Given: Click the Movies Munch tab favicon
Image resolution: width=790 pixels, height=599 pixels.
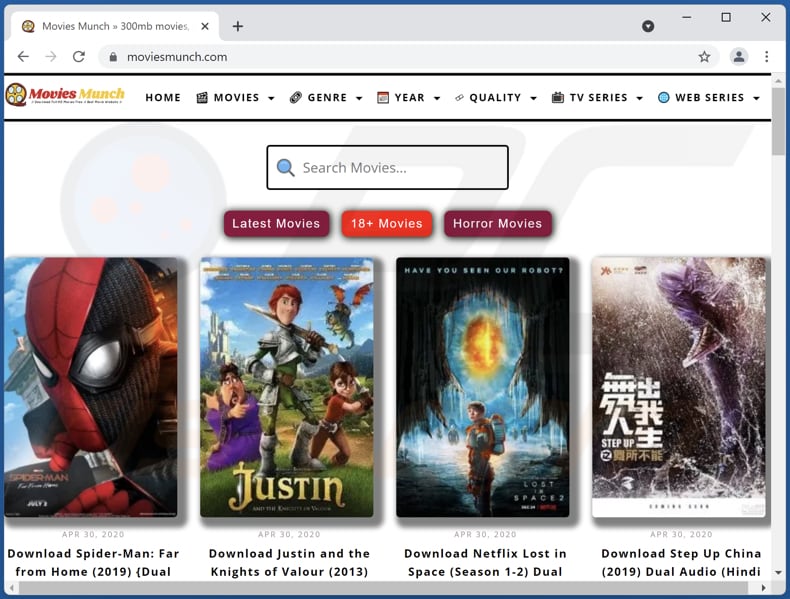Looking at the screenshot, I should click(x=28, y=26).
